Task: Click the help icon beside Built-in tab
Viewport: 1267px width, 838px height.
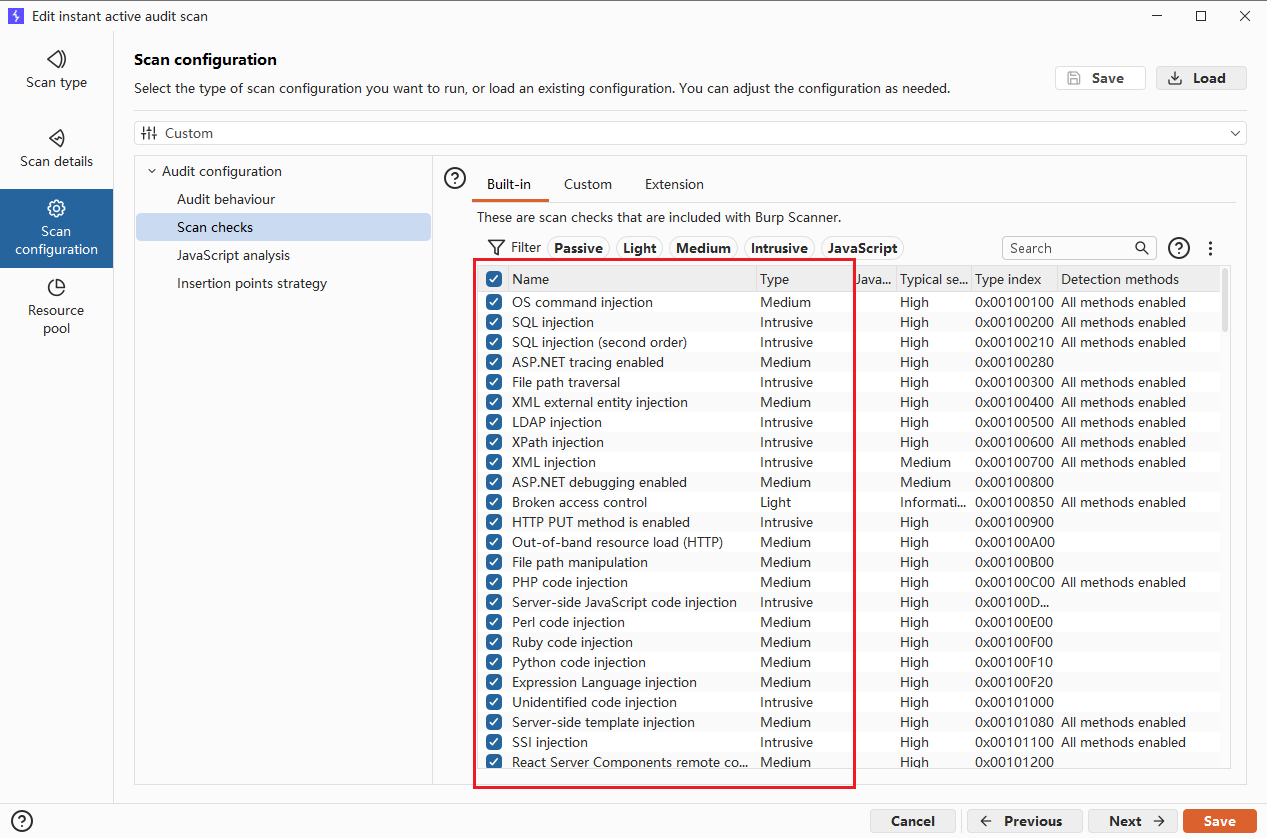Action: click(x=455, y=179)
